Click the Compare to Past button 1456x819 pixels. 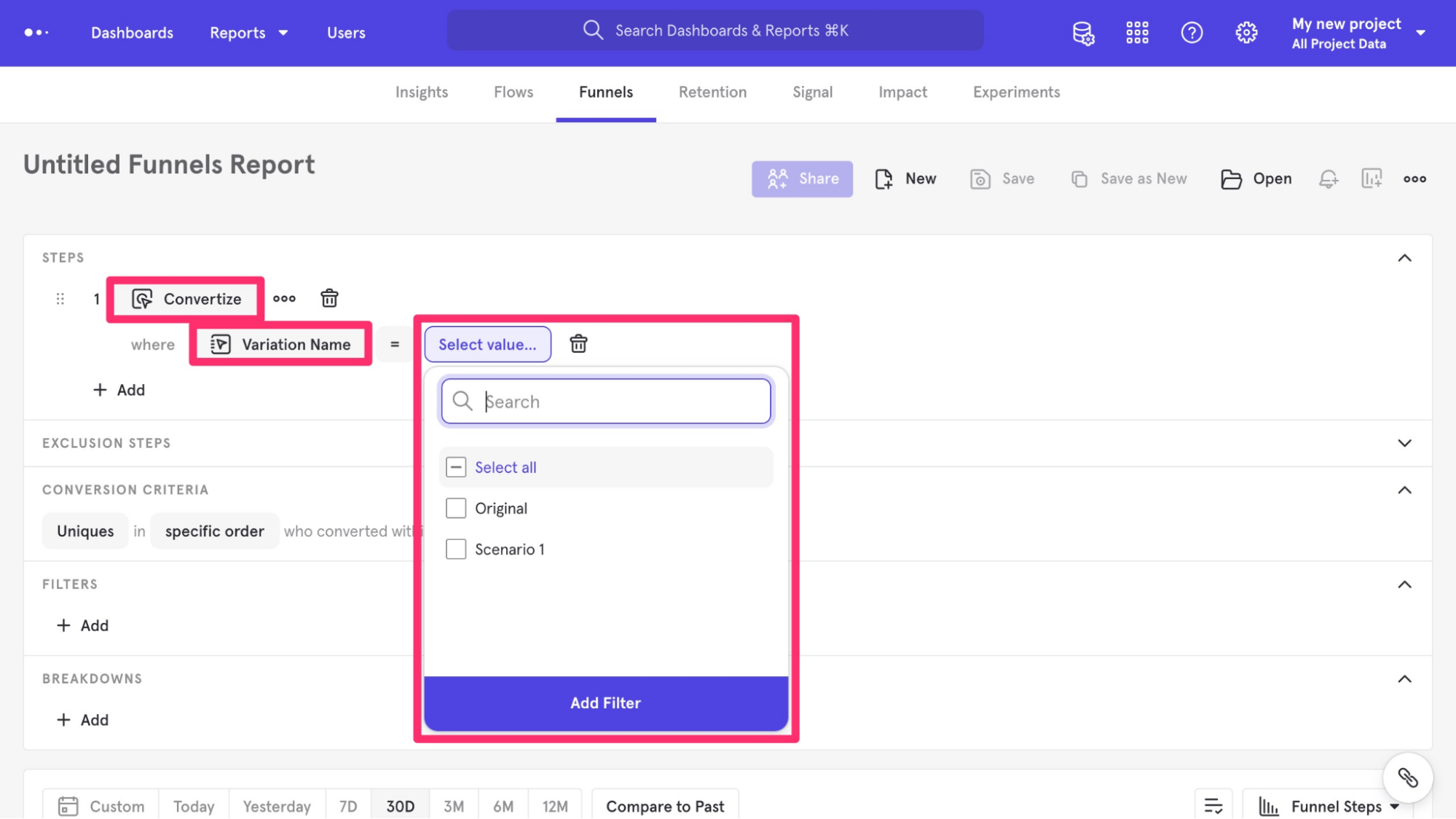point(665,806)
